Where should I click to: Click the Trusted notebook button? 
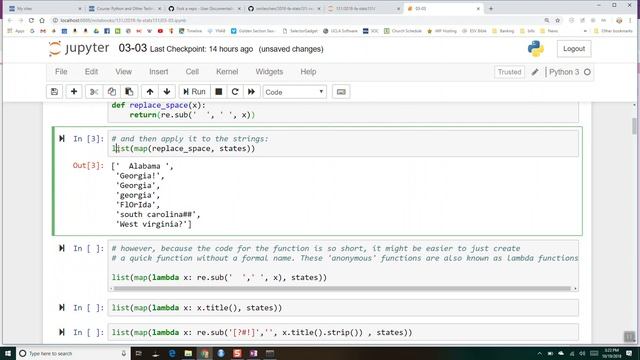pyautogui.click(x=509, y=72)
